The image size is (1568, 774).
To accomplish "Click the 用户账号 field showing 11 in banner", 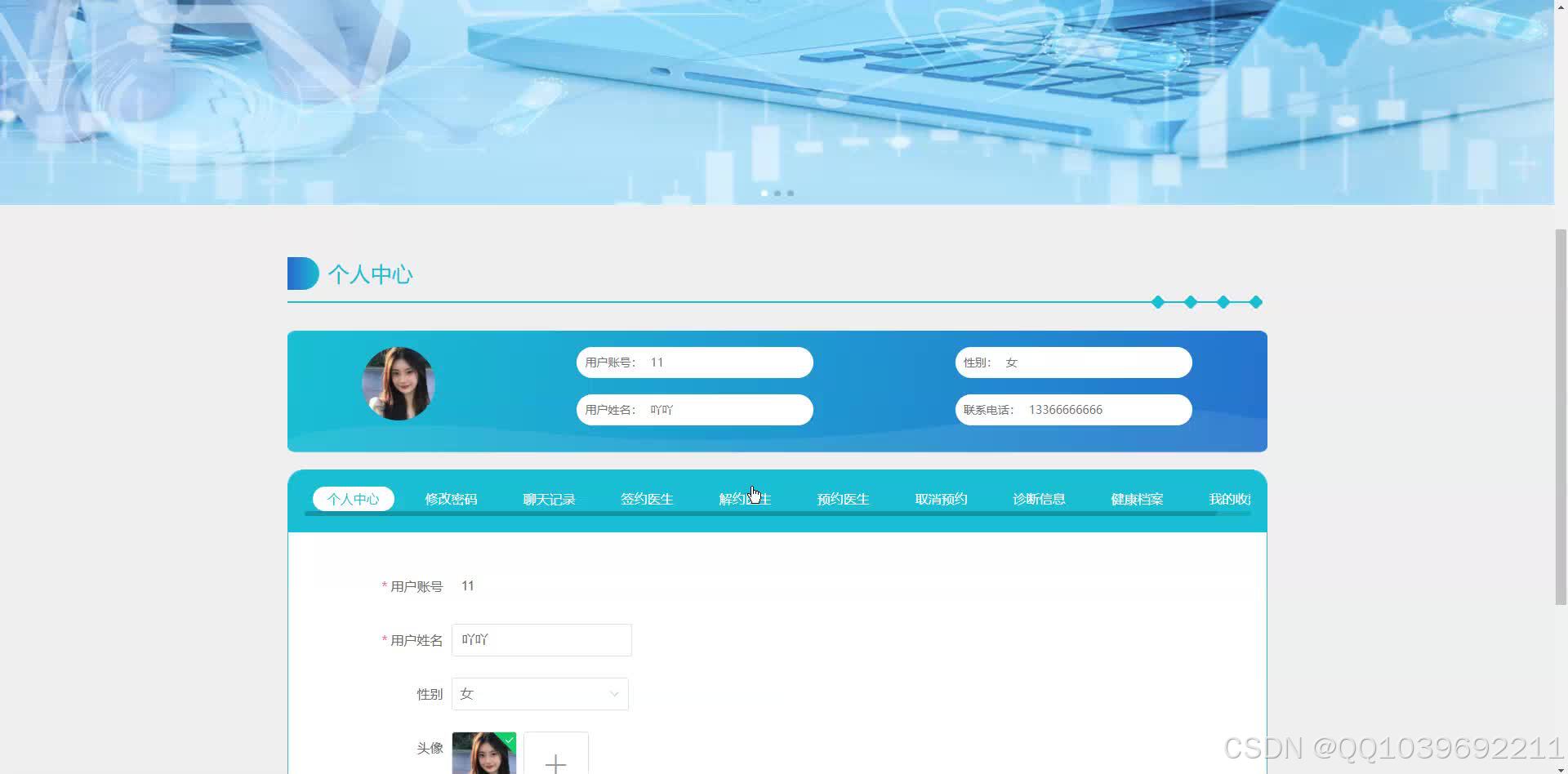I will pos(695,363).
